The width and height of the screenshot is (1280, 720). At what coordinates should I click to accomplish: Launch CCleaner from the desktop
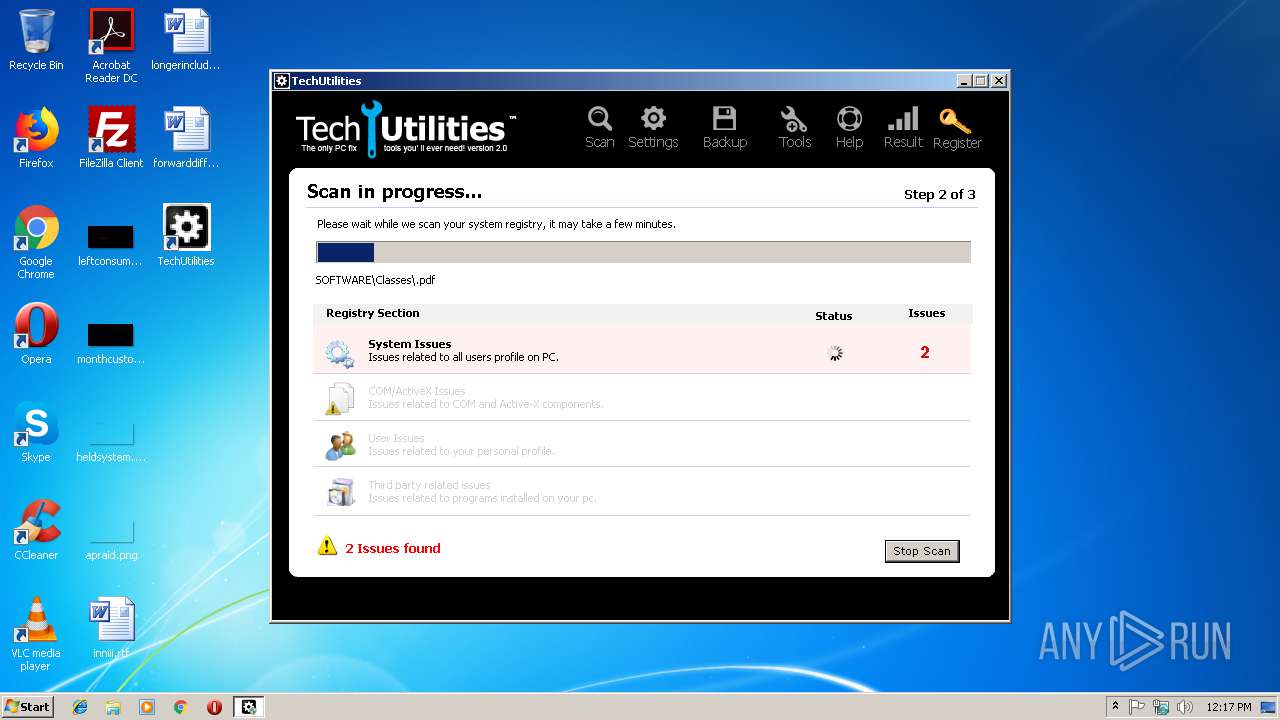[36, 530]
